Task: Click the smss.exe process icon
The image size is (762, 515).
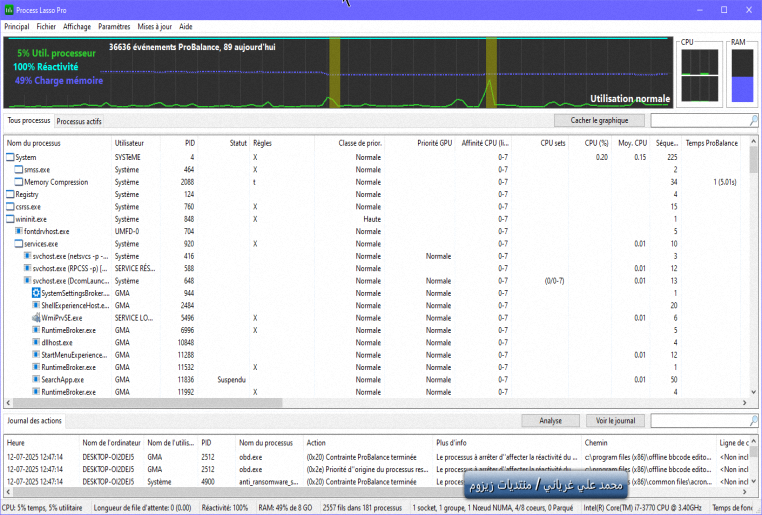Action: pyautogui.click(x=19, y=170)
